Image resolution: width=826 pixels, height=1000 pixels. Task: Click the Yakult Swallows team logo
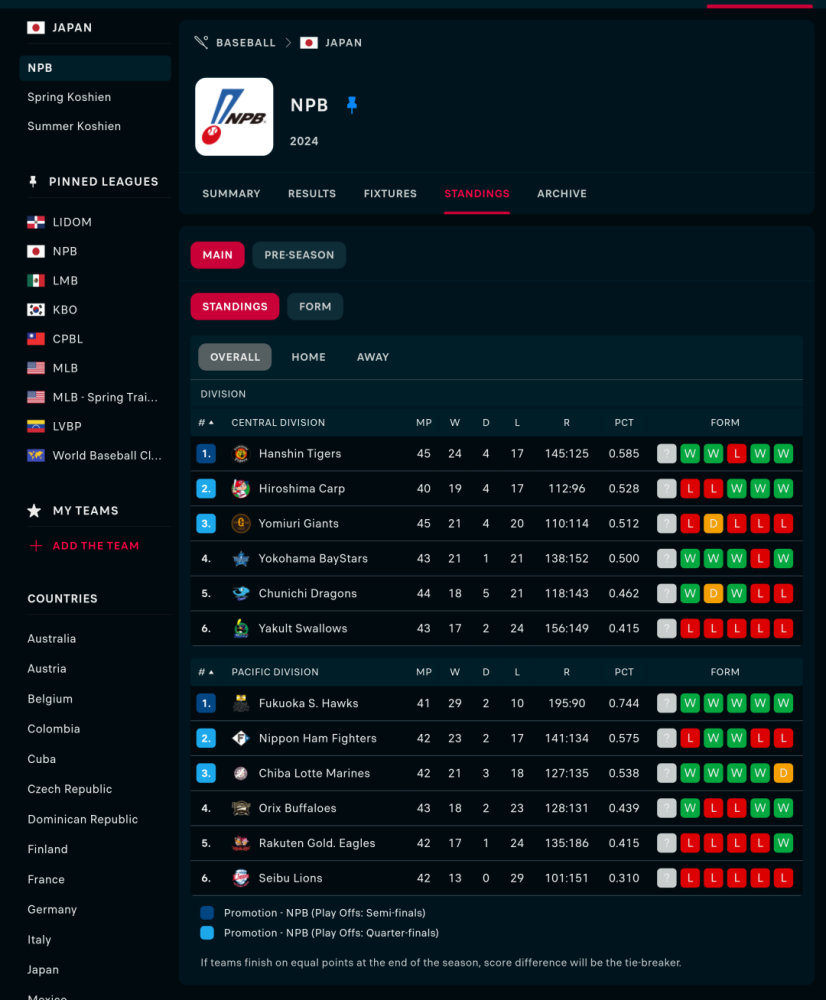point(240,628)
